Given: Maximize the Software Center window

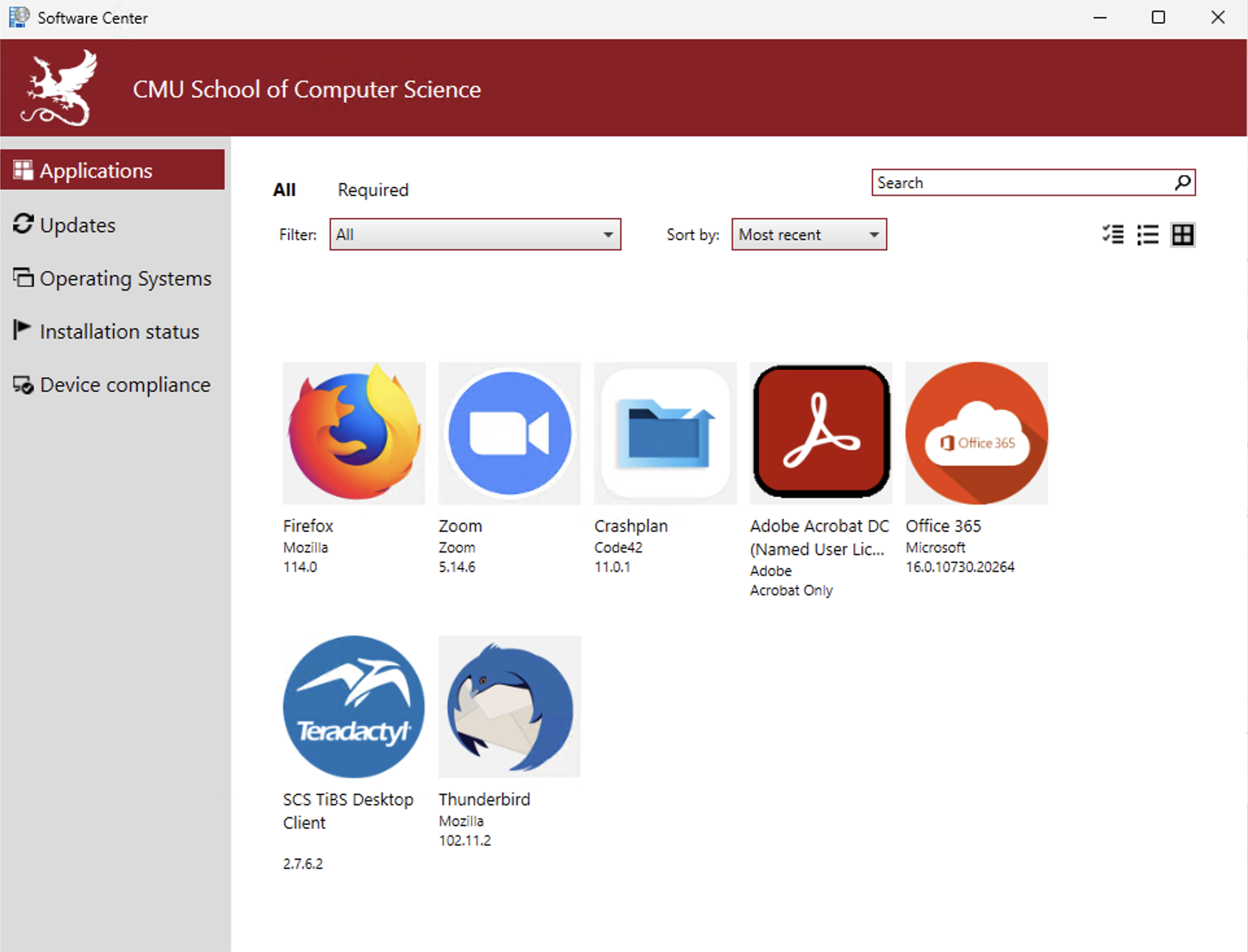Looking at the screenshot, I should coord(1158,18).
